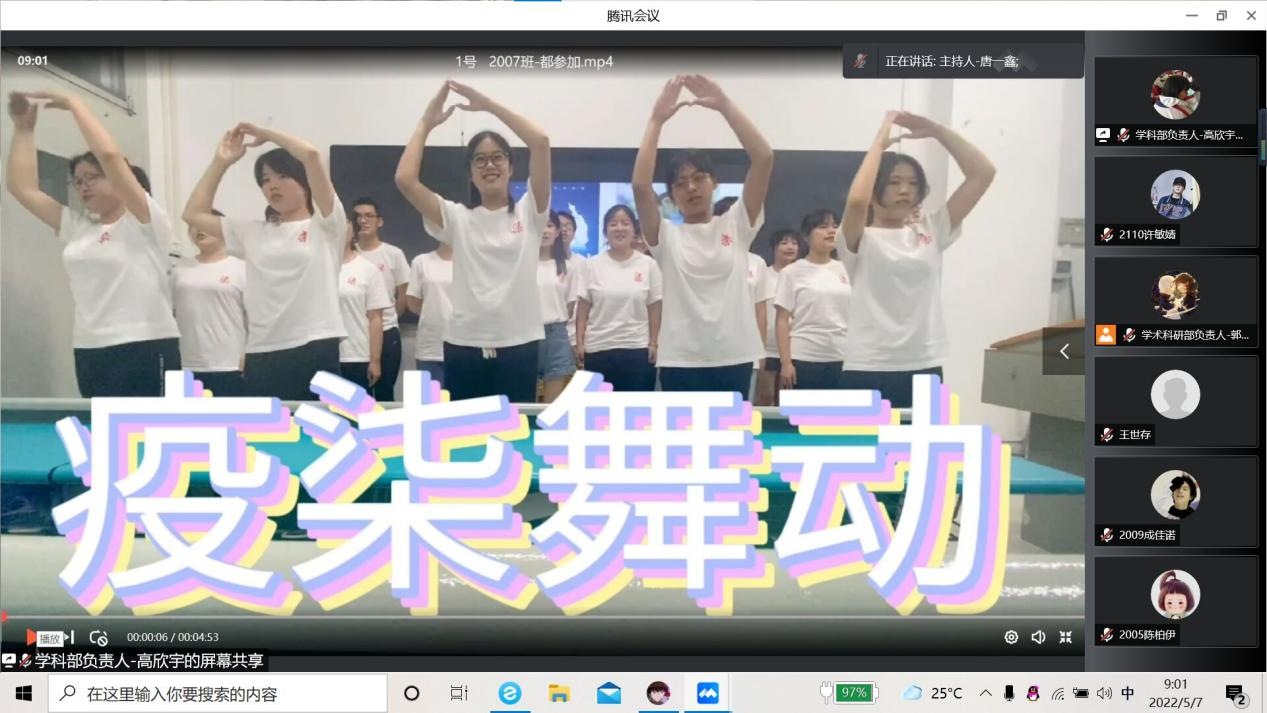Viewport: 1267px width, 713px height.
Task: Exit fullscreen in the video player
Action: click(1066, 637)
